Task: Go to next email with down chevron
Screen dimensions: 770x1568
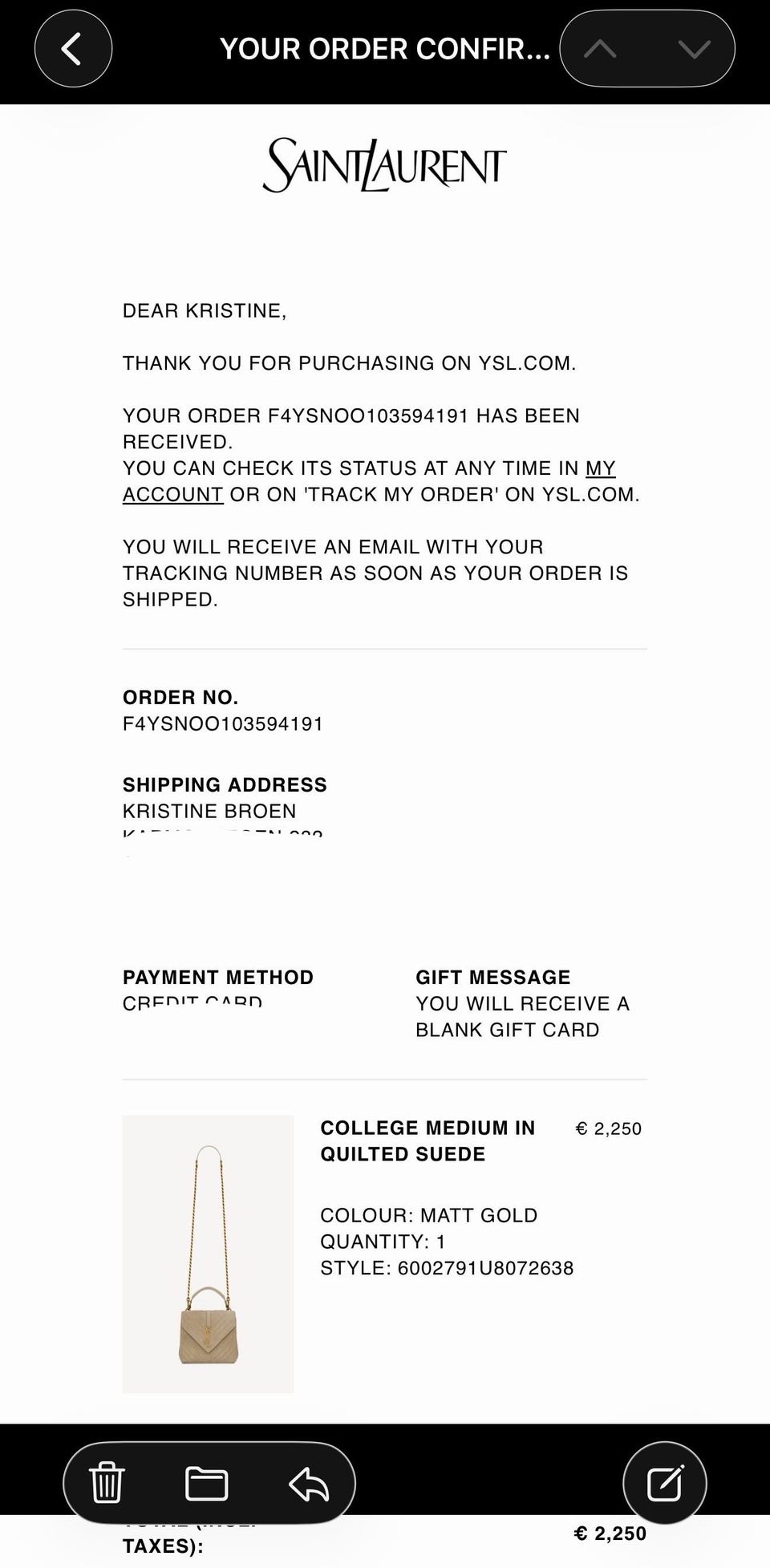Action: [x=694, y=49]
